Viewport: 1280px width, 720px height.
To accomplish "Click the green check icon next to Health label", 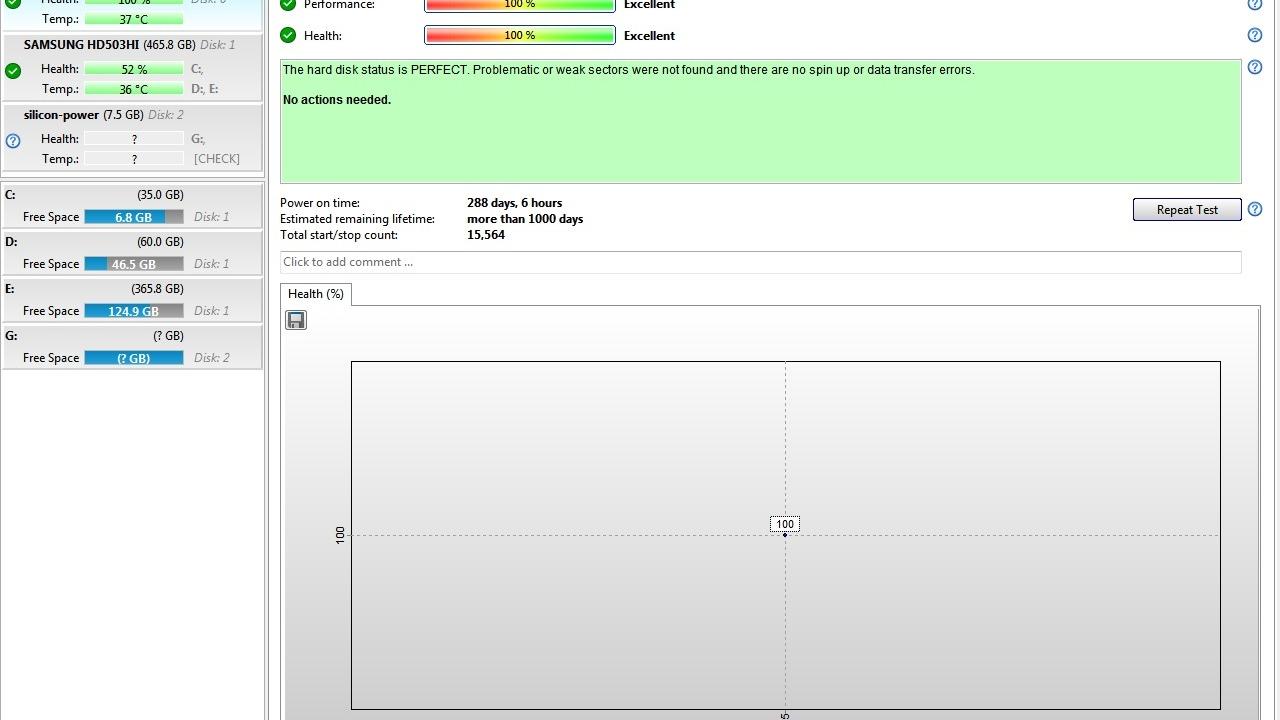I will [x=288, y=35].
